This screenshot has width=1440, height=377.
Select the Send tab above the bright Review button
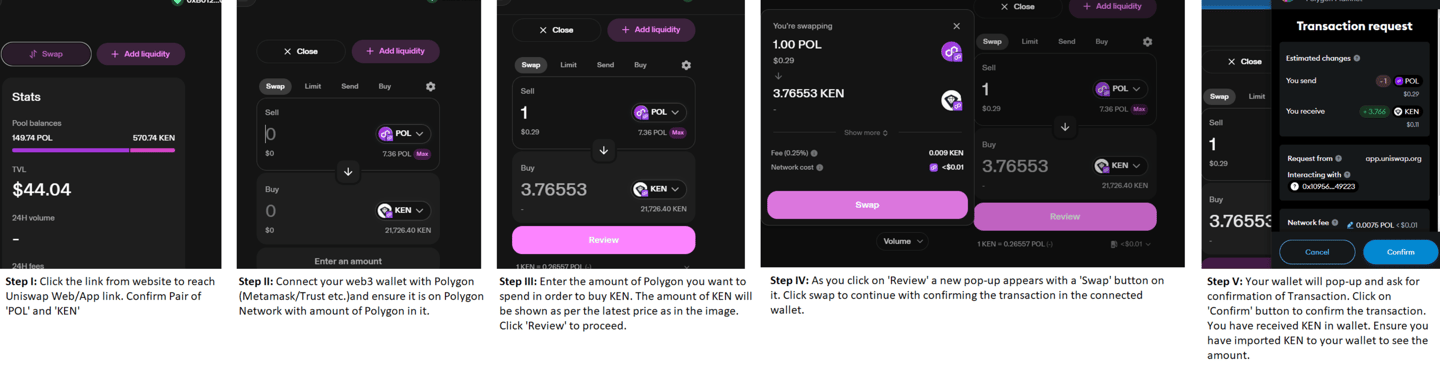605,65
